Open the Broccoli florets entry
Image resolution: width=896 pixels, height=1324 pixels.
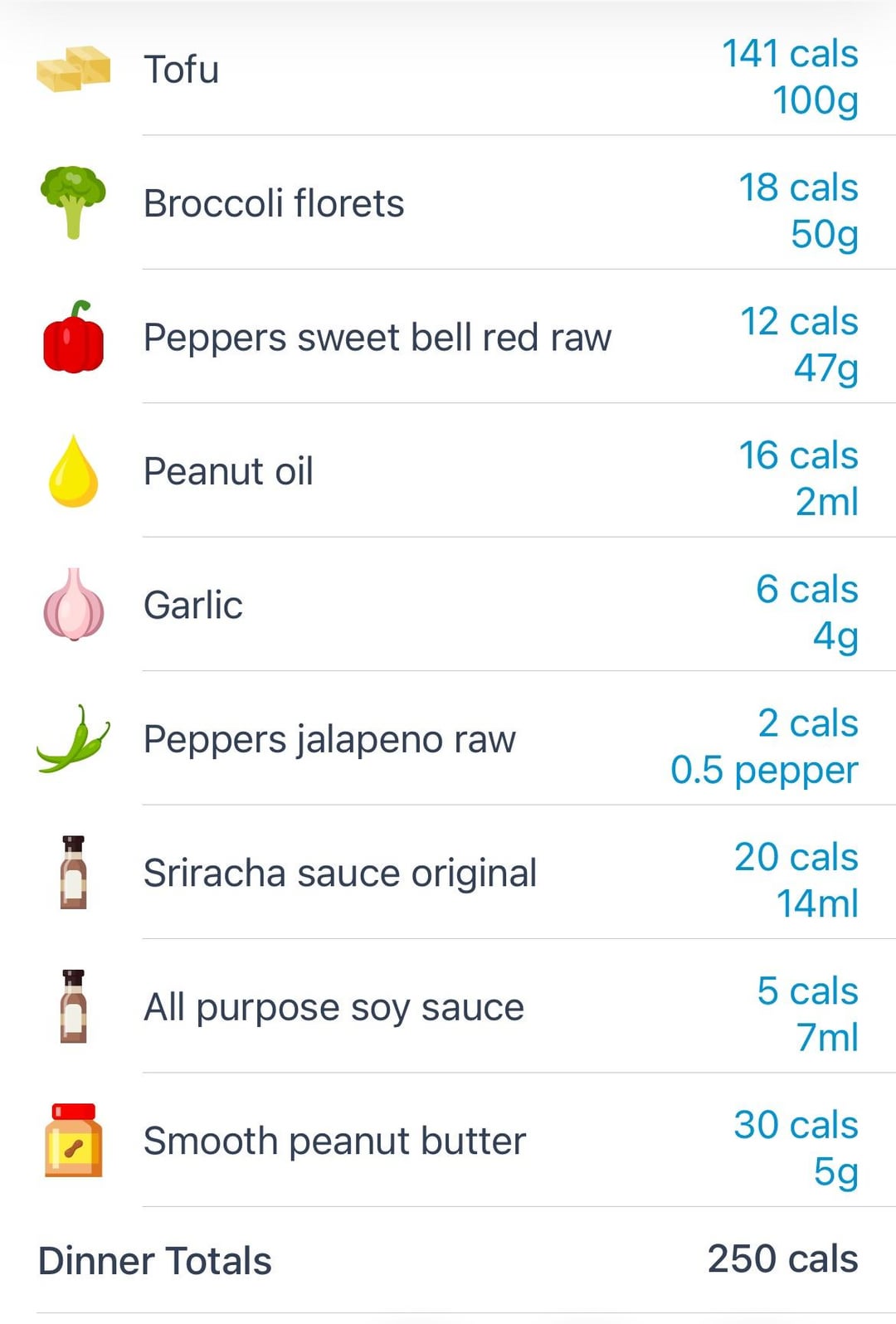(448, 202)
